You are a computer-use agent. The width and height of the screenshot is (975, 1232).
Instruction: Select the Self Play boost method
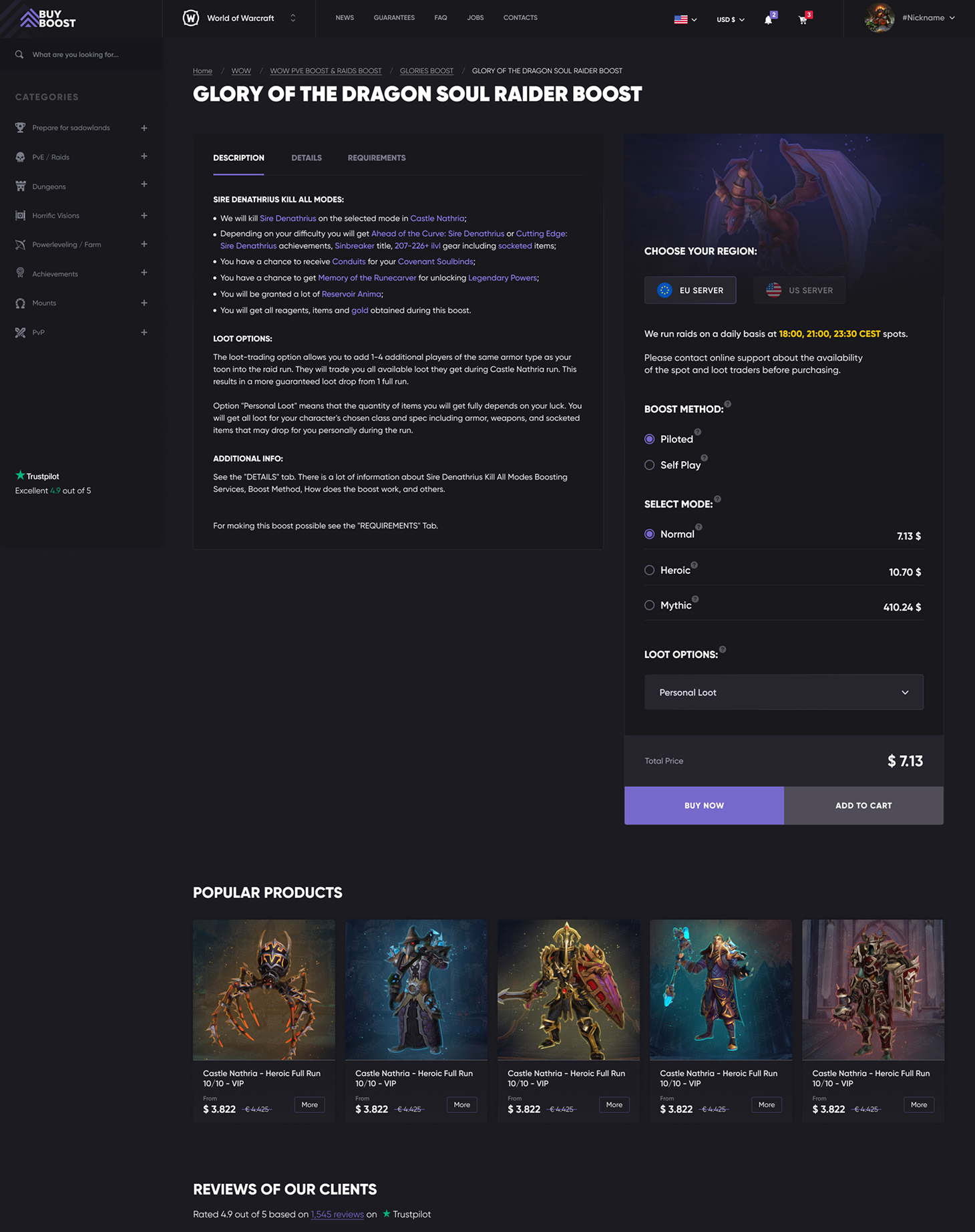(x=649, y=465)
